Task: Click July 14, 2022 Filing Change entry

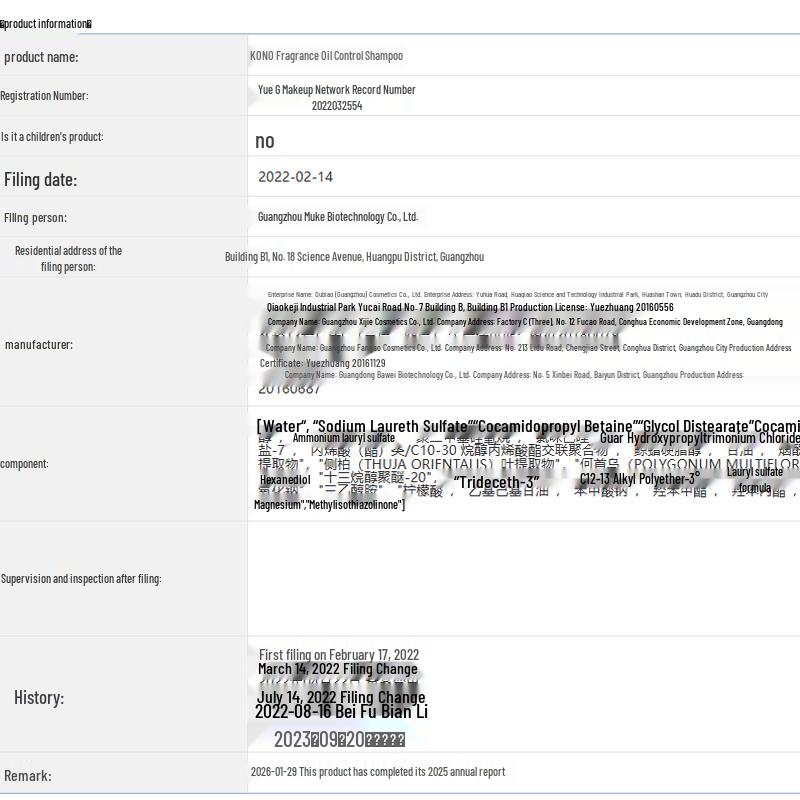Action: pyautogui.click(x=341, y=697)
